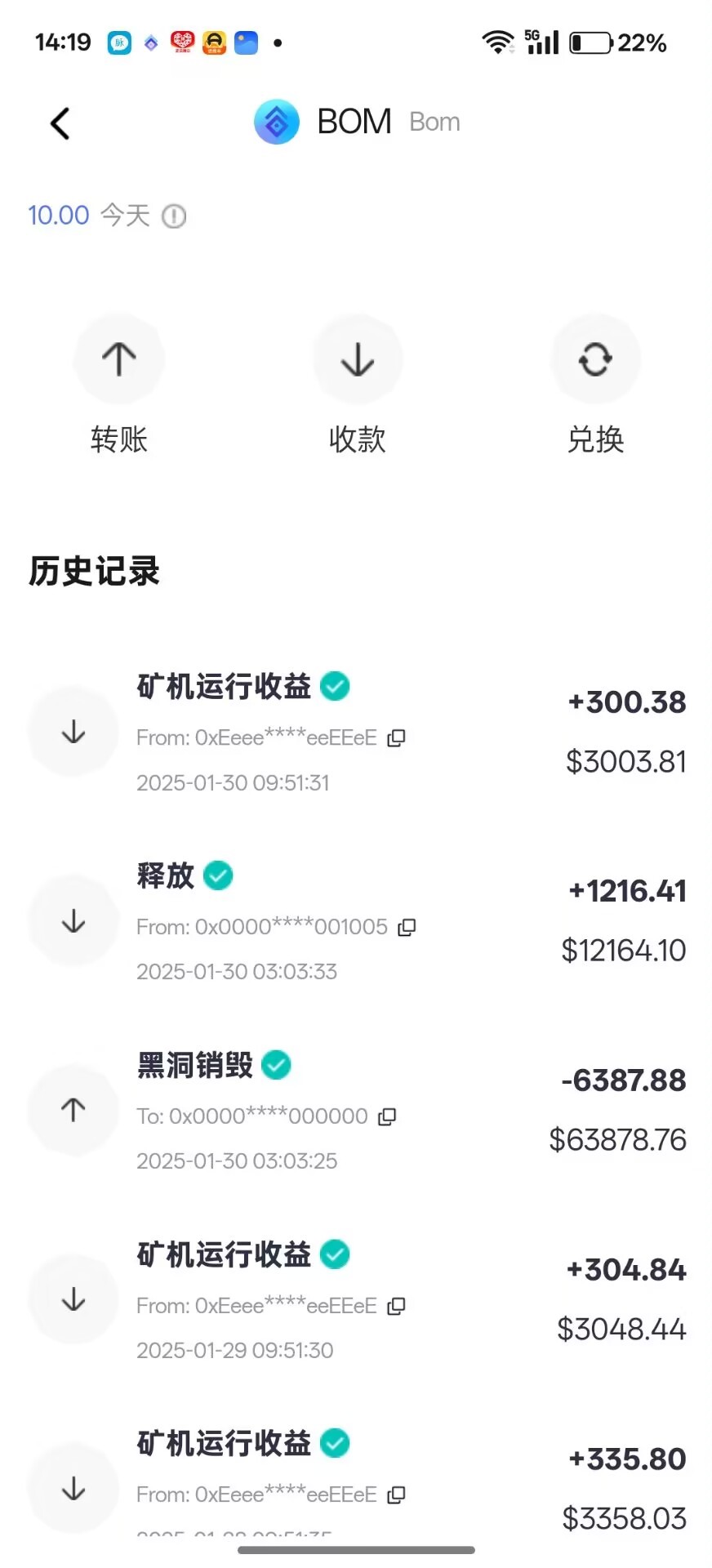The width and height of the screenshot is (712, 1568).
Task: Copy address 0xEeee****eeEEeE of the +300.38 record
Action: (396, 738)
